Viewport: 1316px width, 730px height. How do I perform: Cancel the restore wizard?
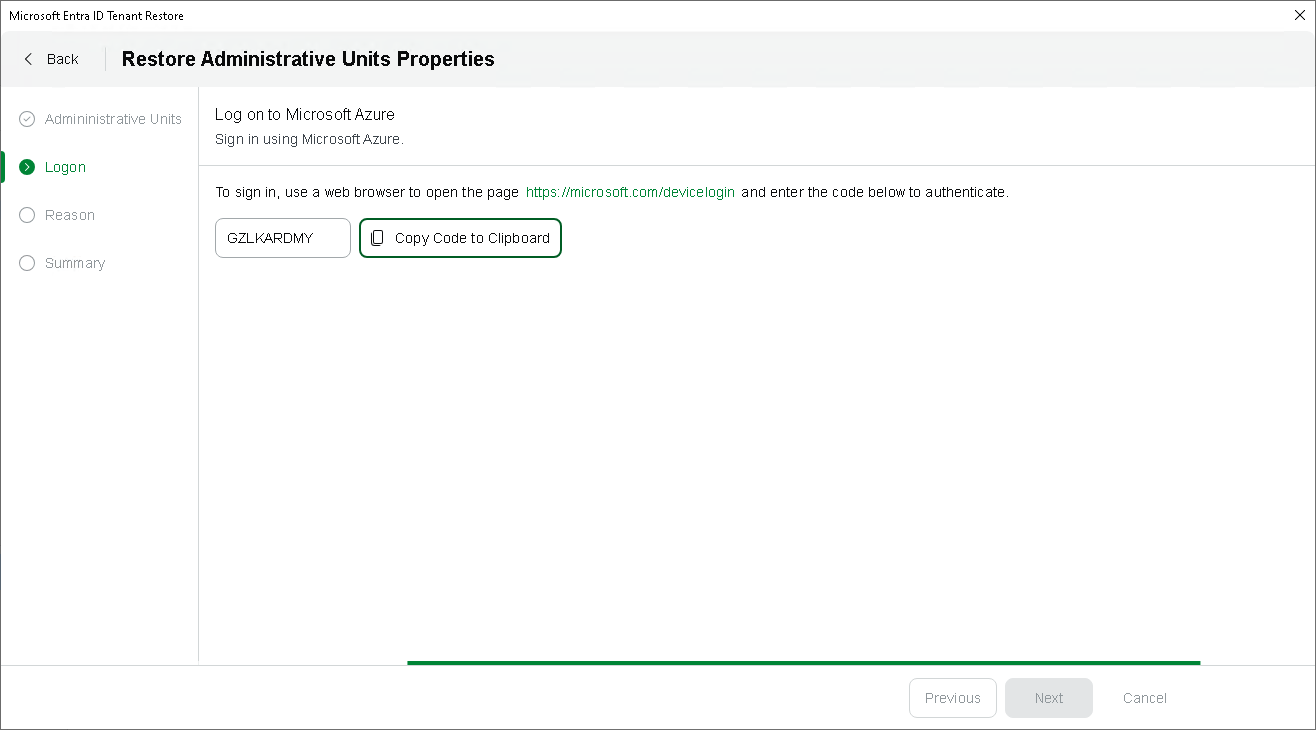point(1144,698)
